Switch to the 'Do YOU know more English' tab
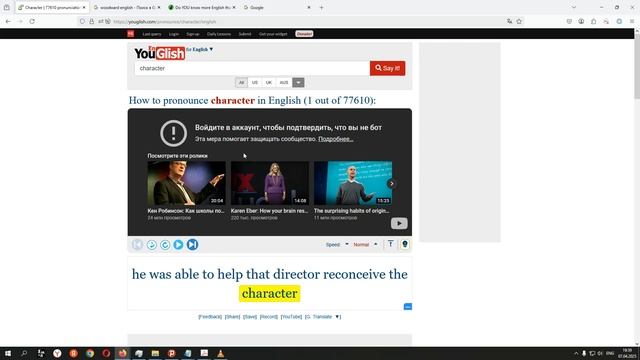Image resolution: width=640 pixels, height=360 pixels. tap(202, 7)
